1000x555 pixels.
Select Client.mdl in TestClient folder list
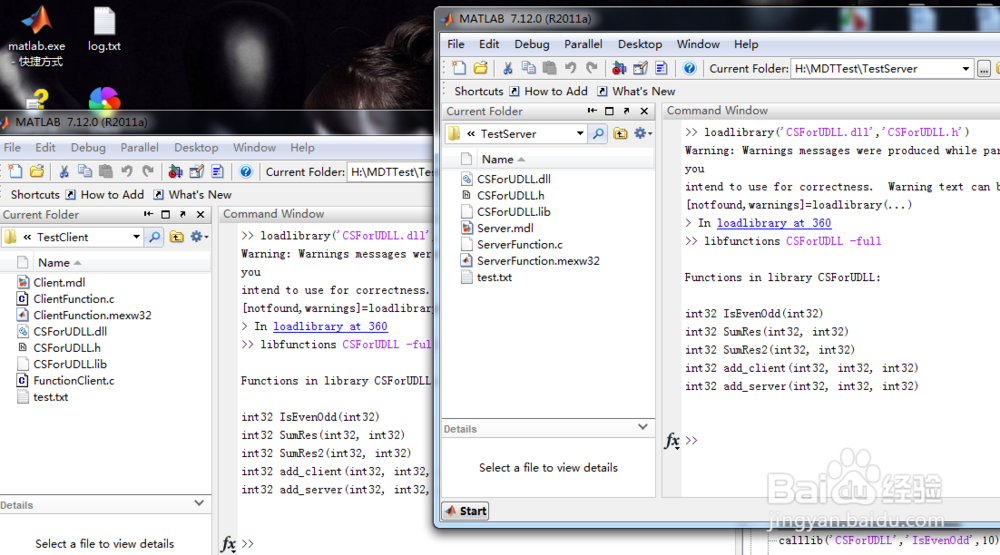coord(59,283)
